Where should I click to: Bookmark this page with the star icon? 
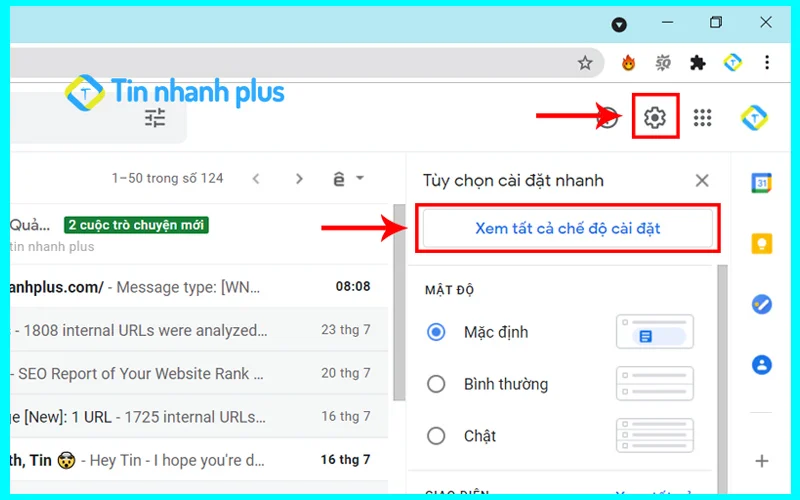[585, 63]
